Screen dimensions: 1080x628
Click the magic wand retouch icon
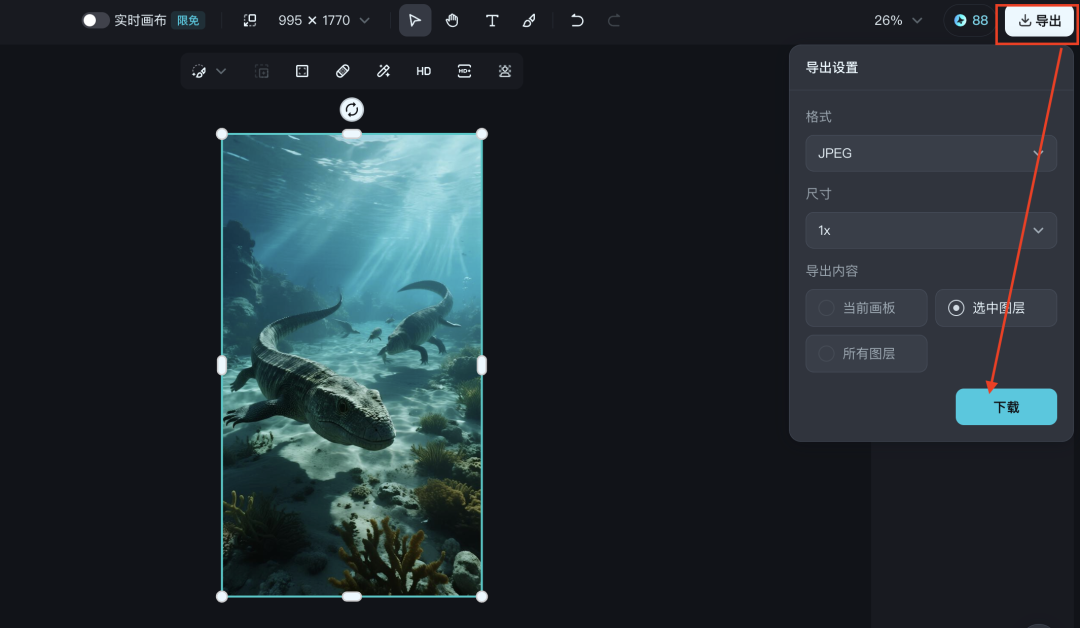pyautogui.click(x=383, y=71)
